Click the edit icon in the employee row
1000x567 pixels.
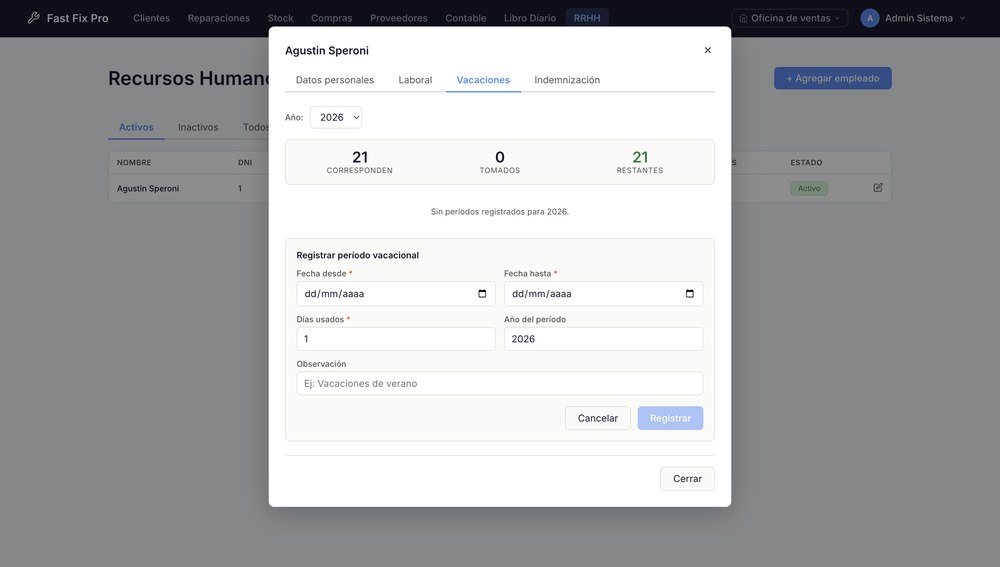(x=878, y=188)
